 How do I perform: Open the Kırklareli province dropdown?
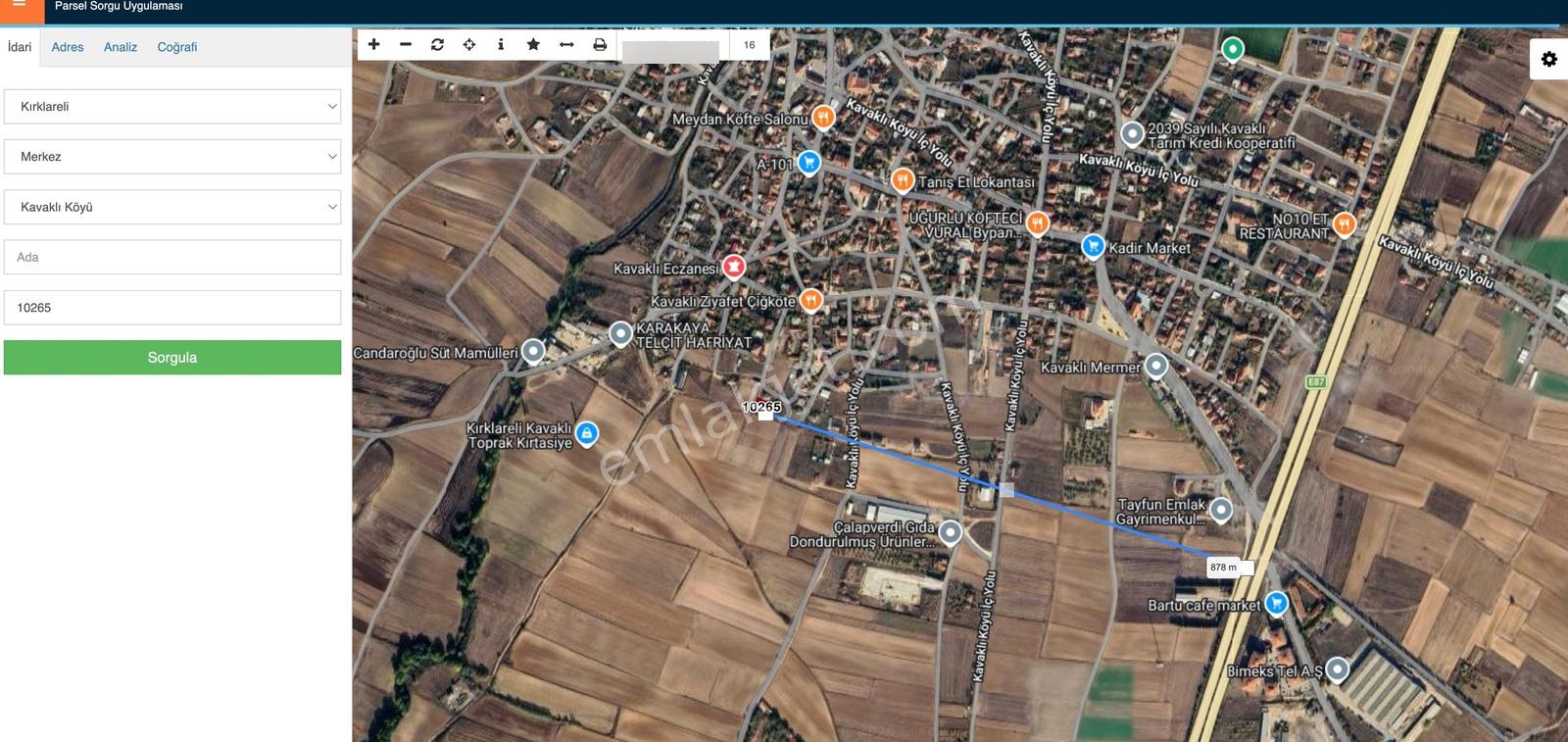172,107
